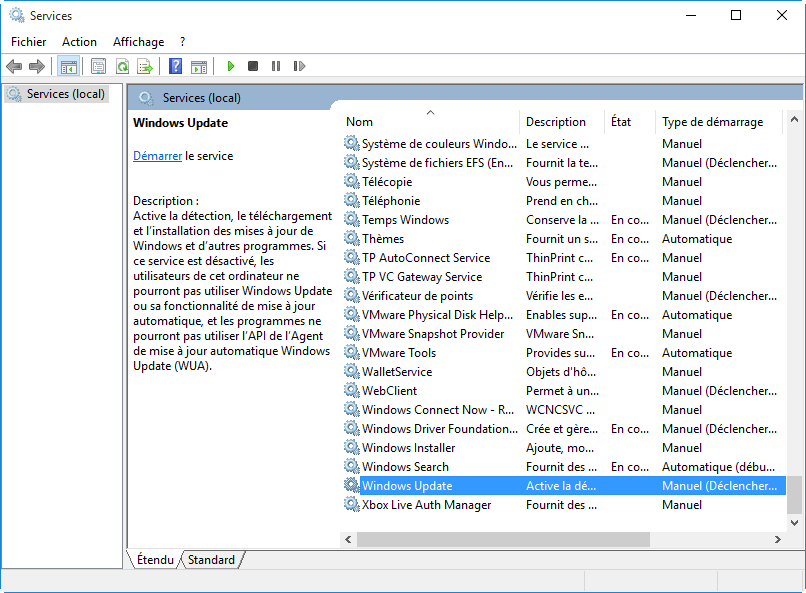Sort the list by the Nom column header
The height and width of the screenshot is (593, 806).
359,122
